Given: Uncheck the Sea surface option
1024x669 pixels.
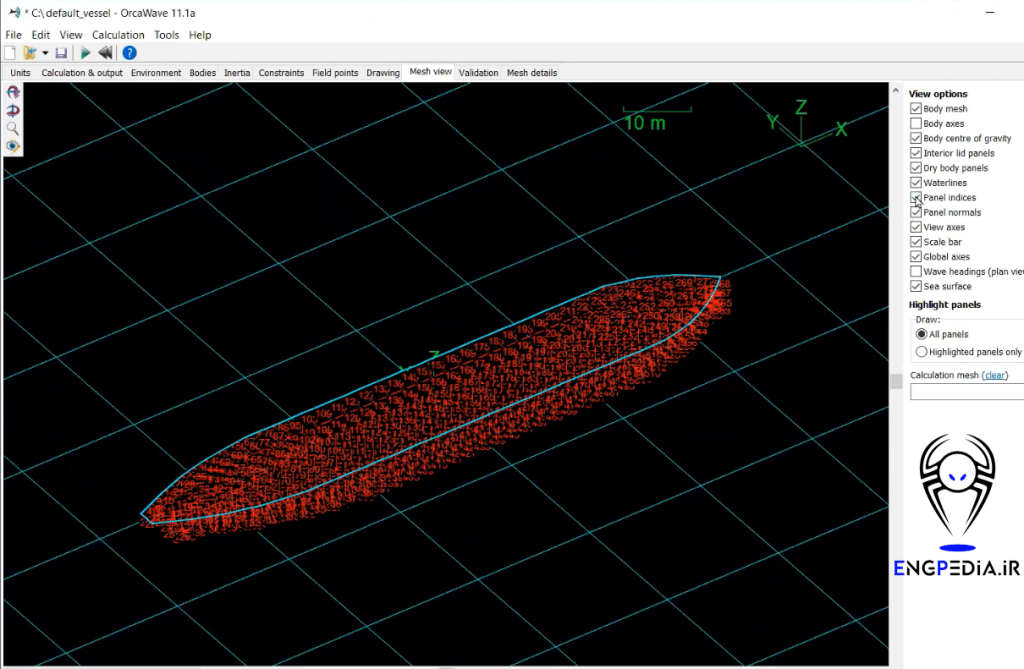Looking at the screenshot, I should pos(916,286).
